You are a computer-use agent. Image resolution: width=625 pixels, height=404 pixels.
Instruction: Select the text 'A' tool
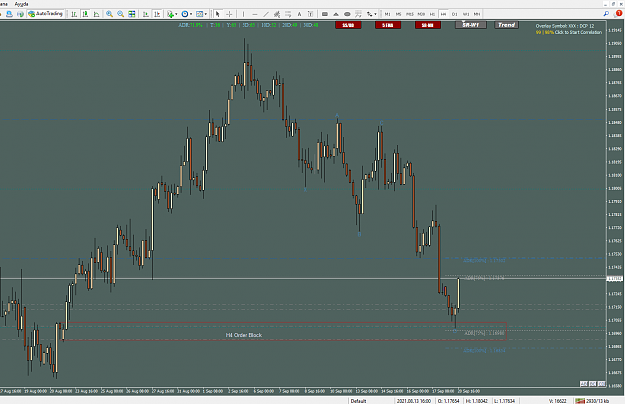(299, 14)
